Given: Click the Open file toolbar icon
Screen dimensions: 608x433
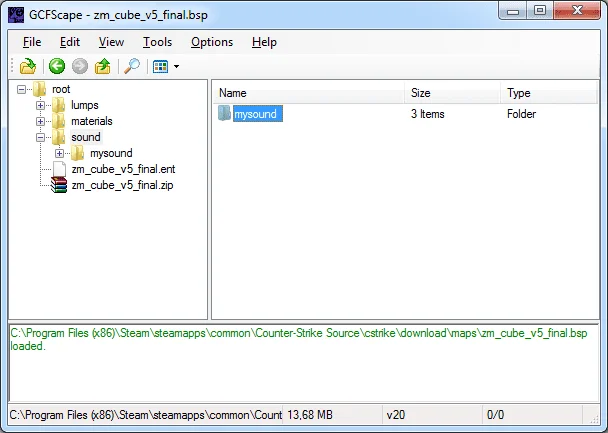Looking at the screenshot, I should (29, 67).
